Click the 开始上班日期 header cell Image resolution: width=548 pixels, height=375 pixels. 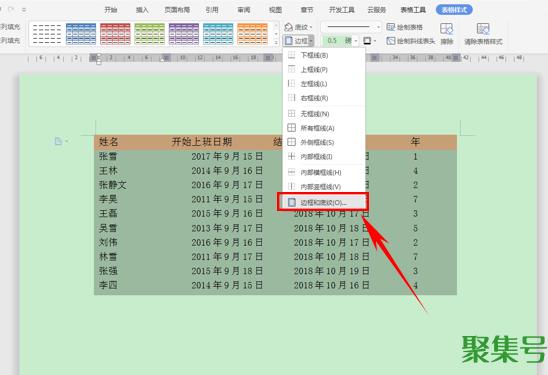point(202,142)
